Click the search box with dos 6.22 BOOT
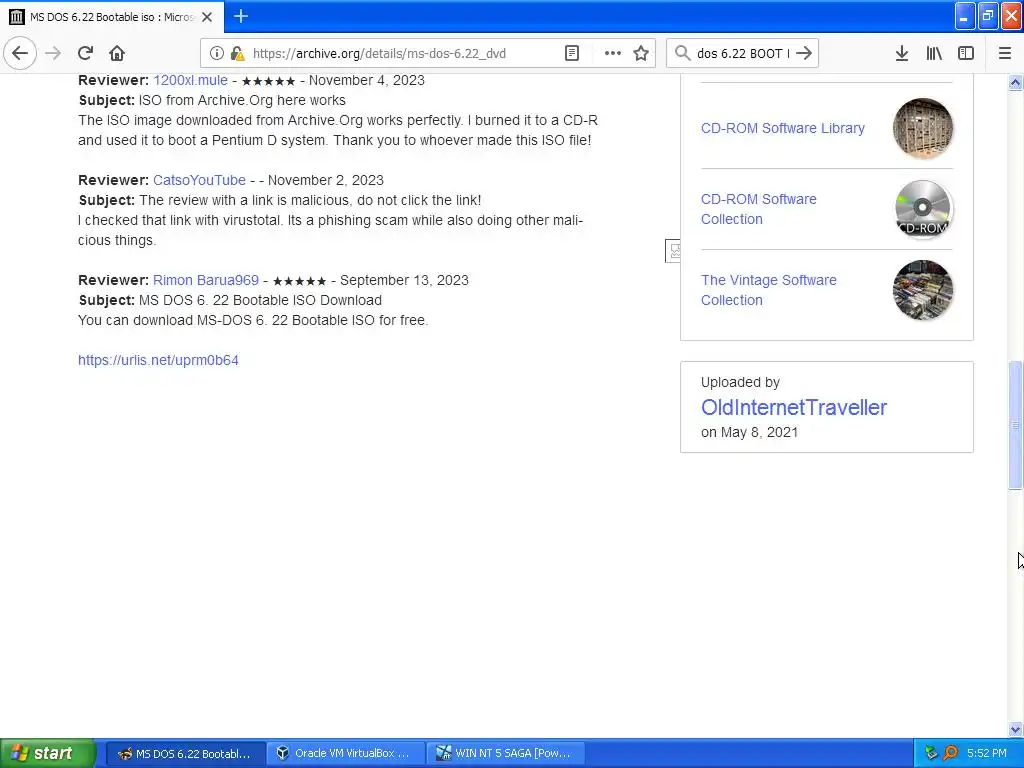 point(743,54)
